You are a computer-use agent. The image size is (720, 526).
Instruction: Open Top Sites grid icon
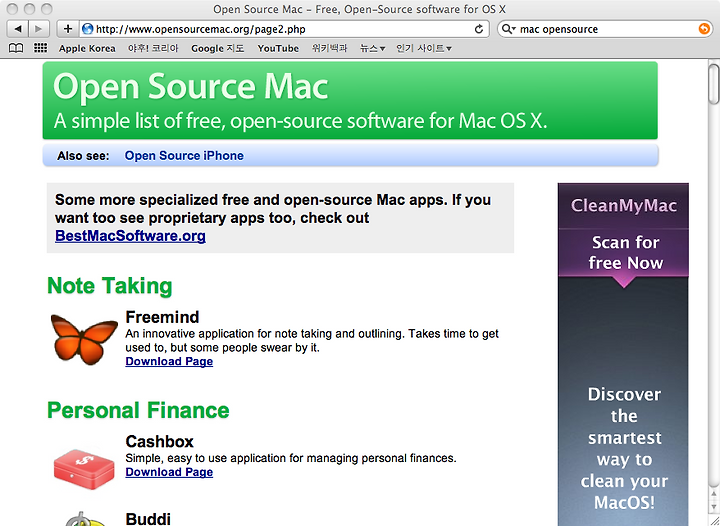[40, 48]
